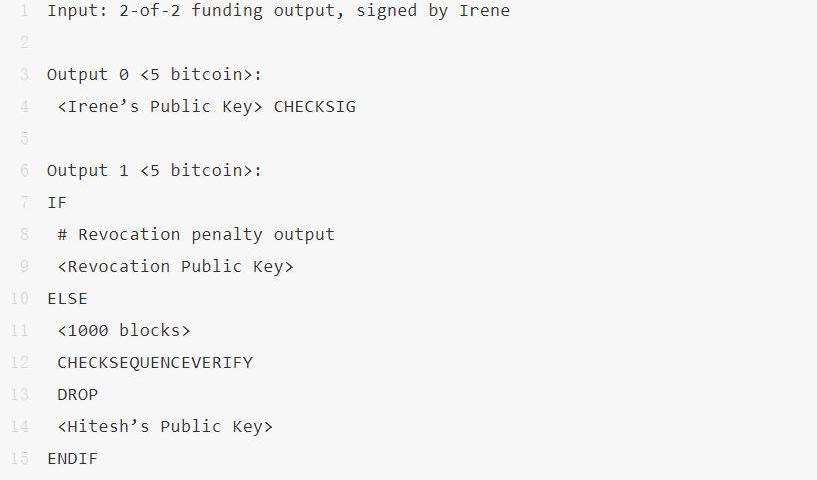Click the ENDIF keyword on line 15

click(72, 459)
